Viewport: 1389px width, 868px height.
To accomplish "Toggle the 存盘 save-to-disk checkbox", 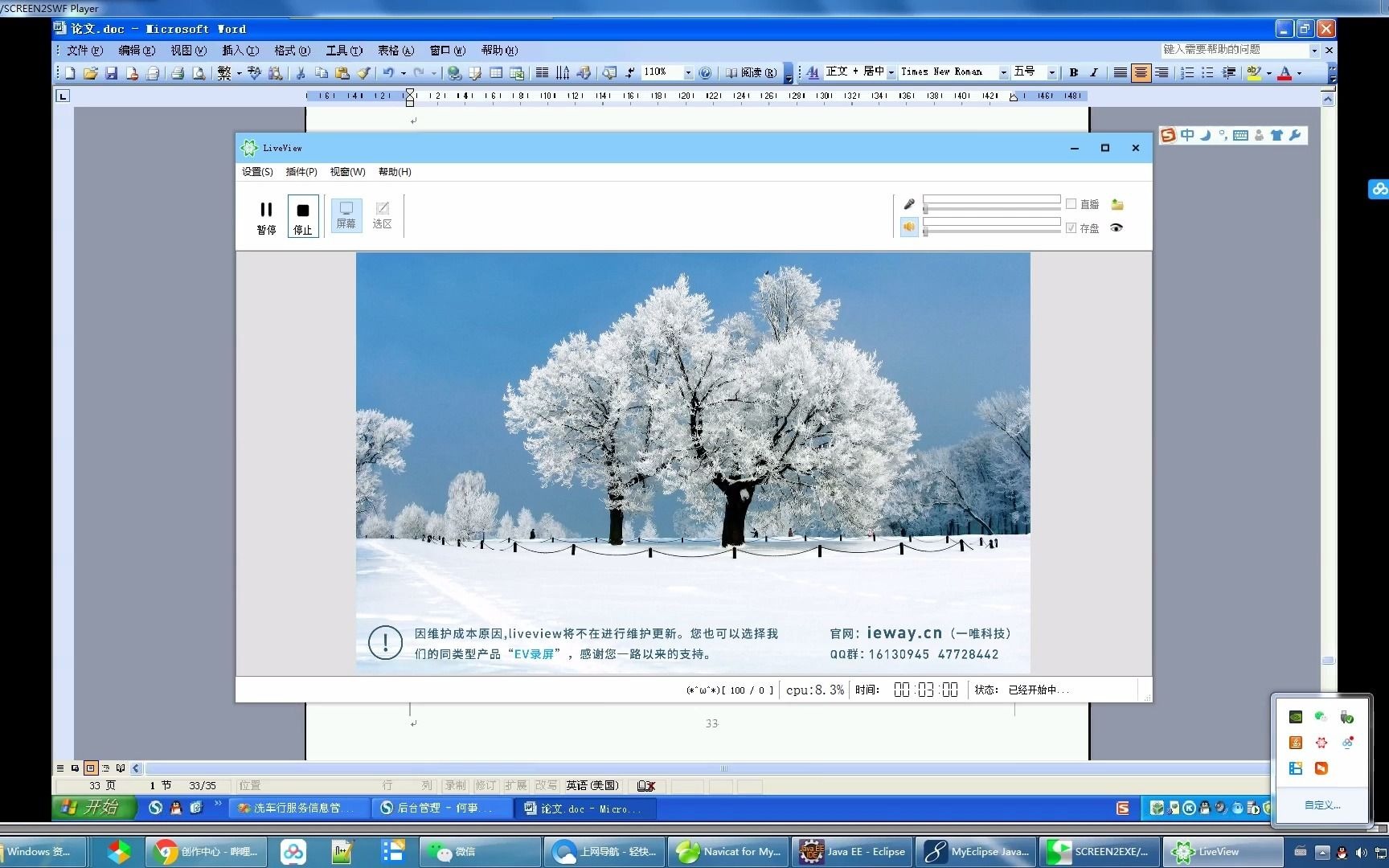I will 1071,227.
